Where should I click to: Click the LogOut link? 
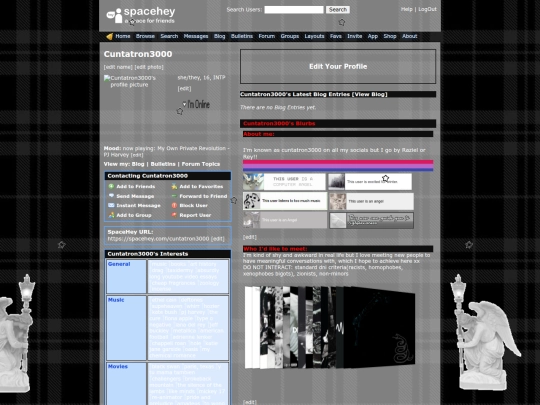(427, 9)
